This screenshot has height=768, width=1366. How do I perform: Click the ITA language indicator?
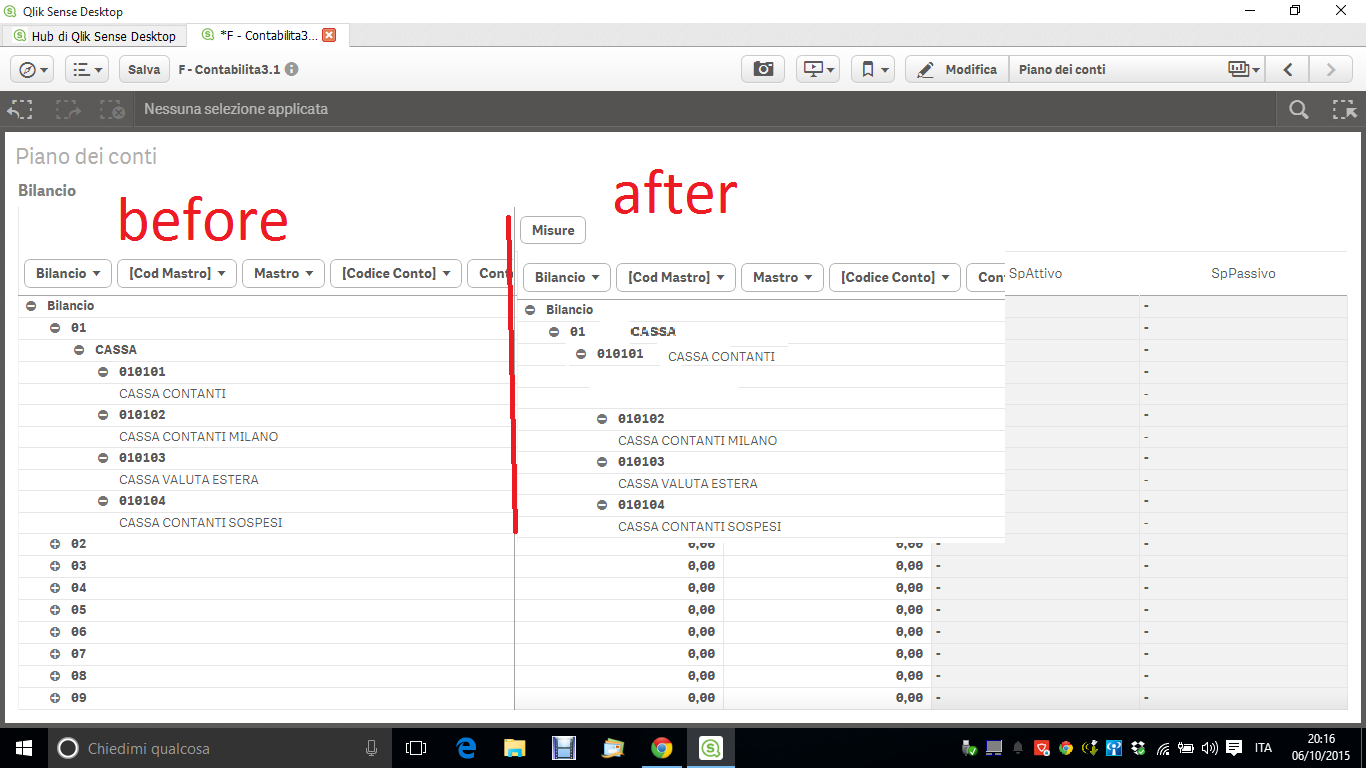1263,748
